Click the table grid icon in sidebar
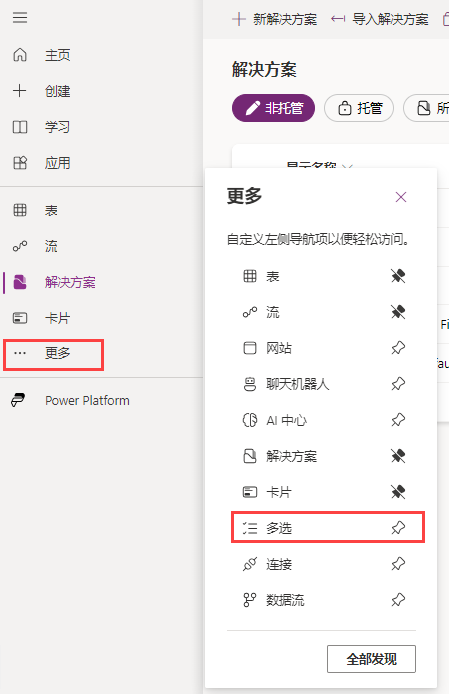This screenshot has height=694, width=449. (20, 210)
